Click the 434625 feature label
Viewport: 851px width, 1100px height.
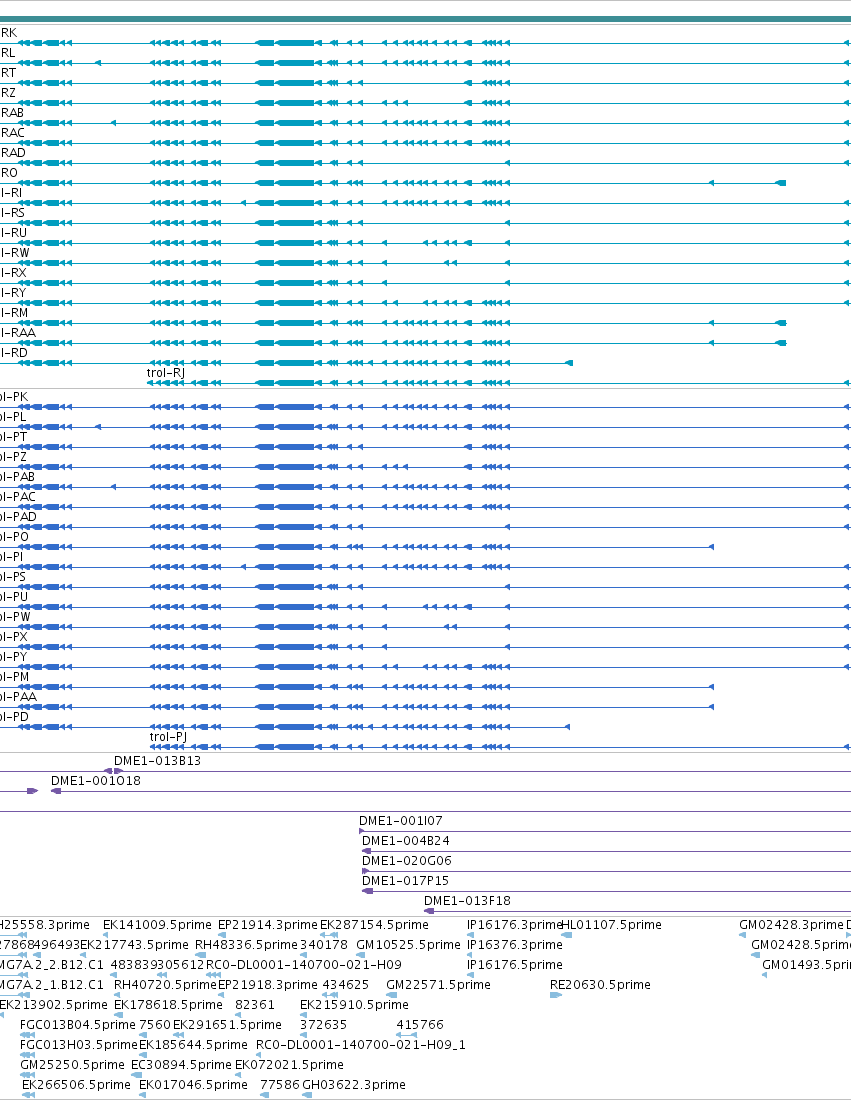click(x=346, y=985)
